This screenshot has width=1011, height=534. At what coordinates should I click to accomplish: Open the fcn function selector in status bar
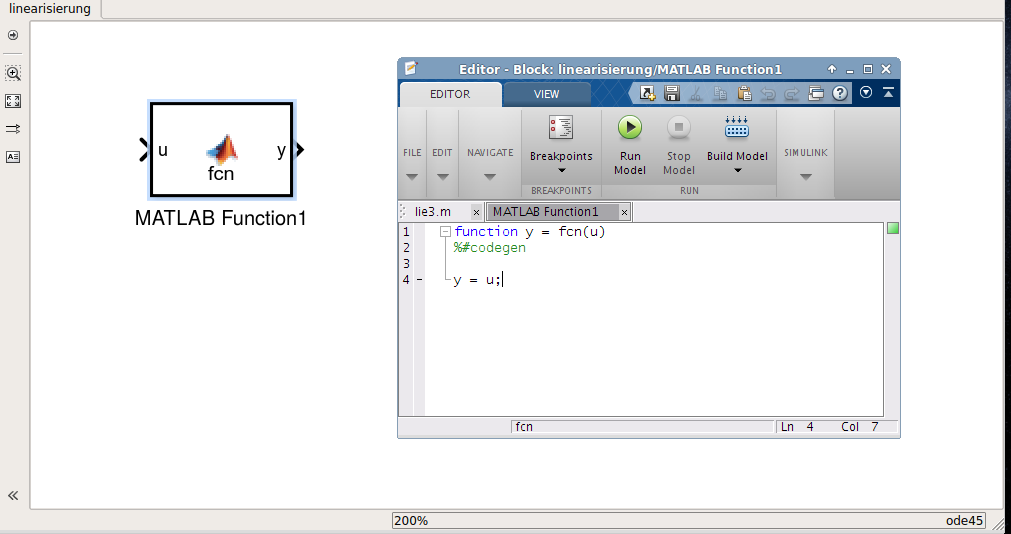tap(643, 427)
